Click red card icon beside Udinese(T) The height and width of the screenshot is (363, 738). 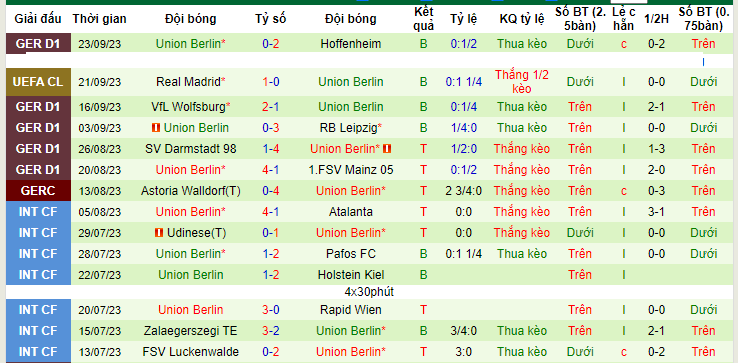tap(158, 233)
